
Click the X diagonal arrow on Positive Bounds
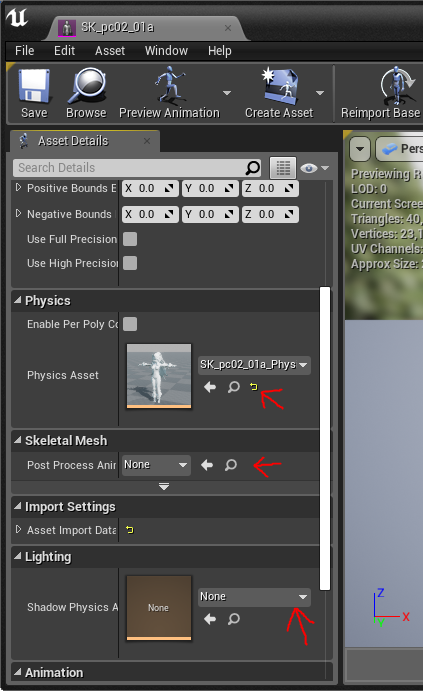169,189
